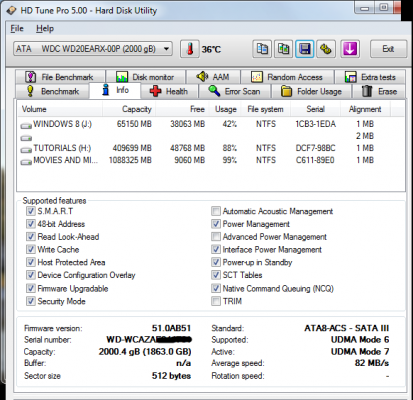Click the DCF7-98BC serial value
The height and width of the screenshot is (400, 413).
click(x=315, y=148)
